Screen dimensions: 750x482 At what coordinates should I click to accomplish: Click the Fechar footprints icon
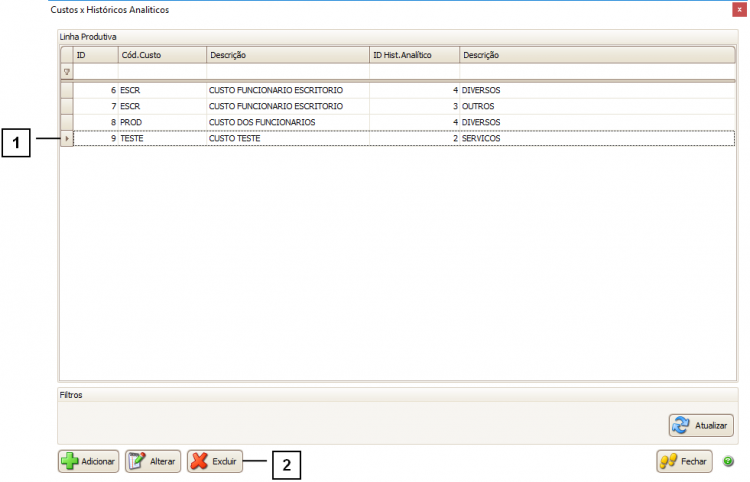tap(669, 462)
